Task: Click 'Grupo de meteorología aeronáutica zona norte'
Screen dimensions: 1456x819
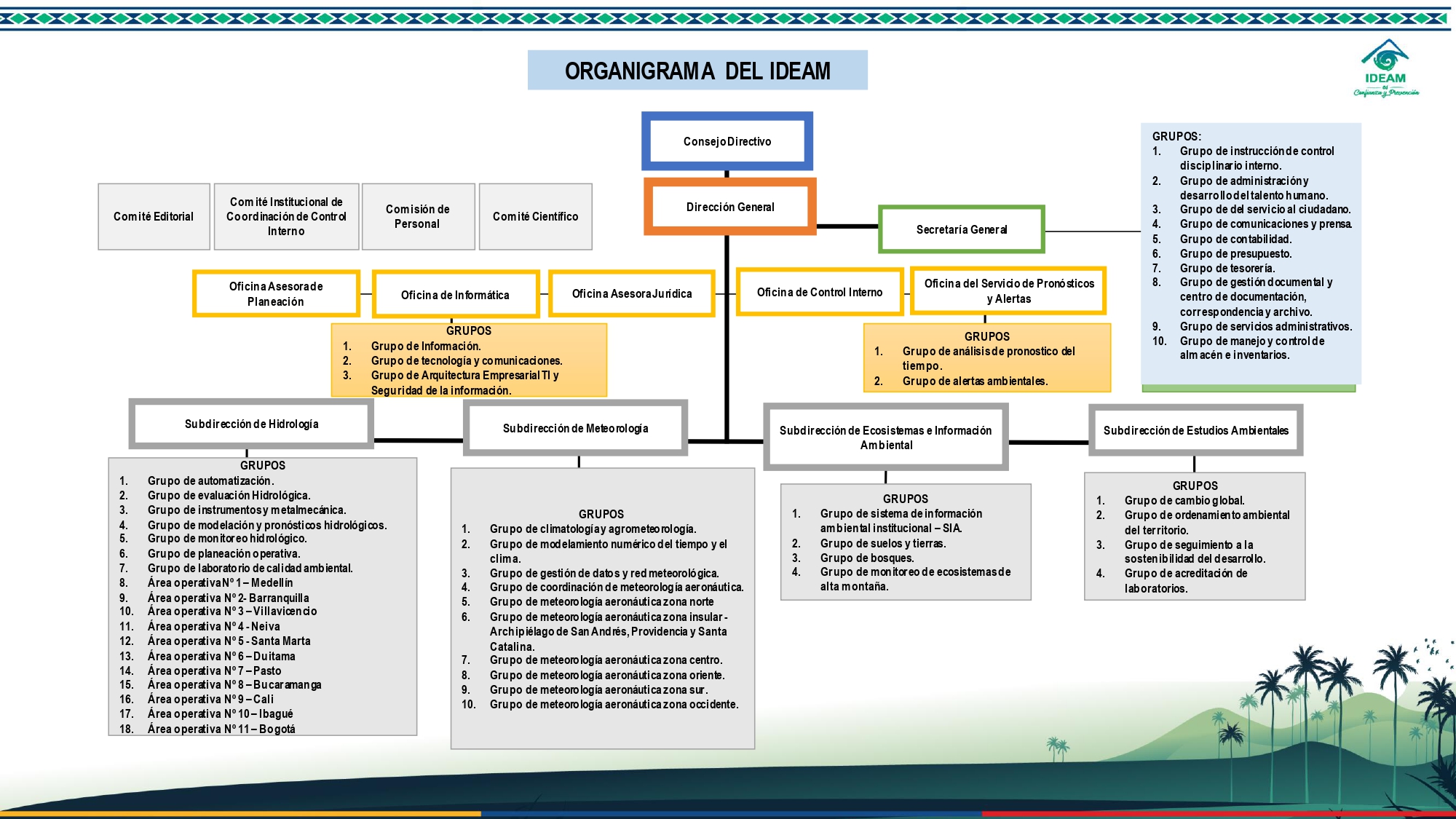Action: (602, 601)
